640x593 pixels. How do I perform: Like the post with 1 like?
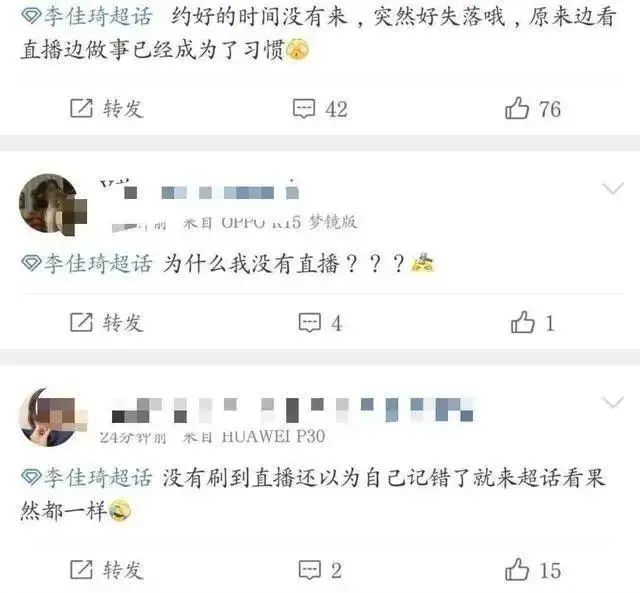point(532,322)
